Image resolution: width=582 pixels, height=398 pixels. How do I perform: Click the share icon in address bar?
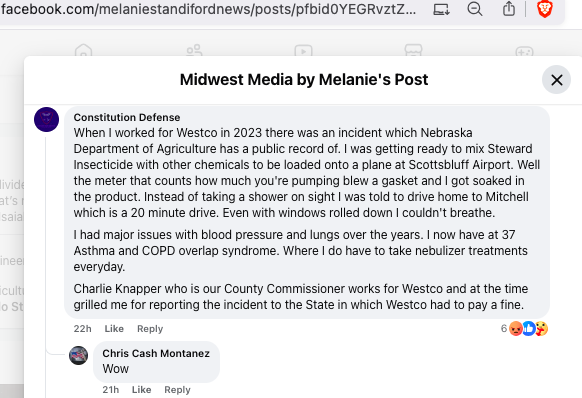(509, 9)
